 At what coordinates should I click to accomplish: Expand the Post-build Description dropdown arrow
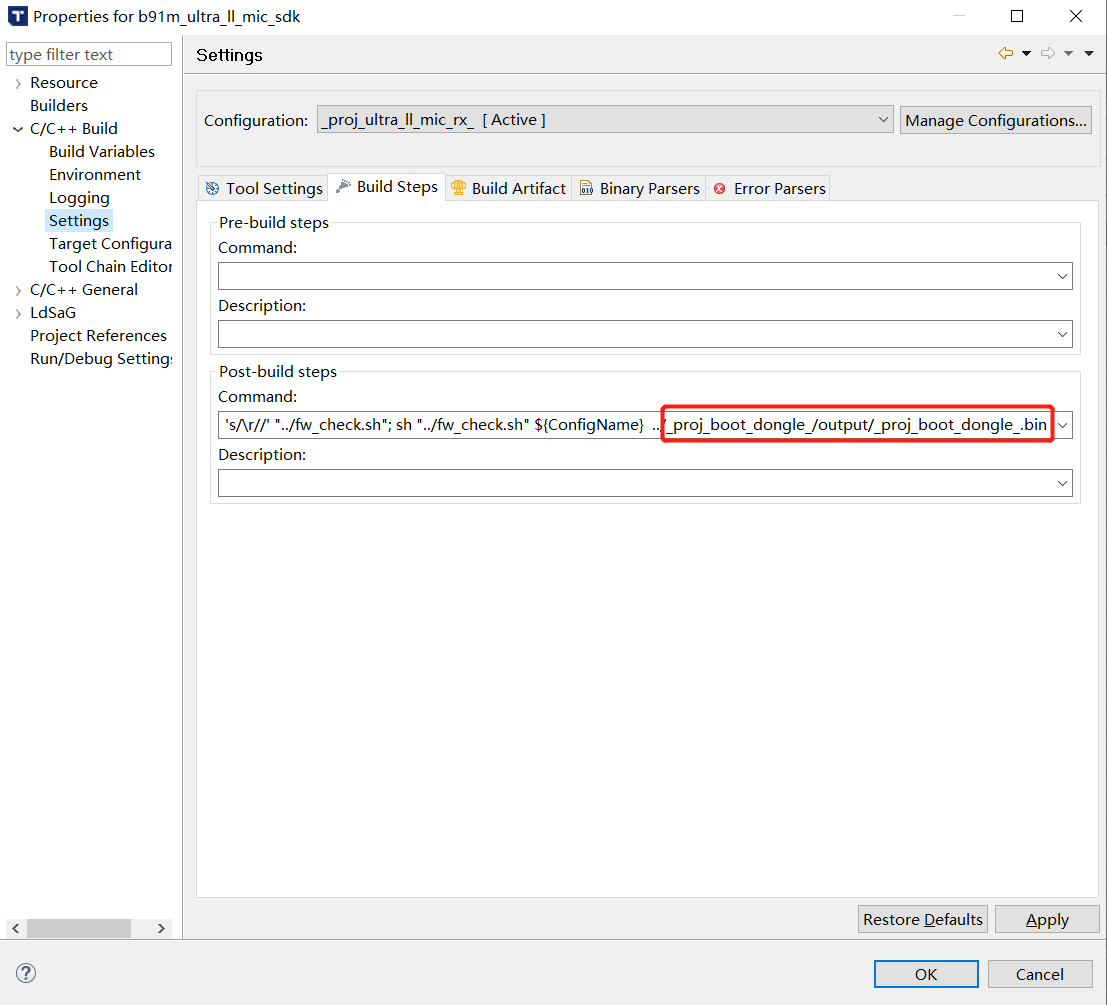pyautogui.click(x=1062, y=484)
